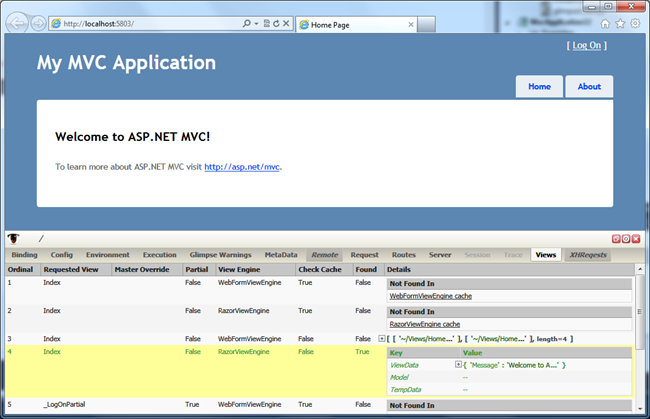The height and width of the screenshot is (419, 650).
Task: Click the Glimpse eye logo icon
Action: coord(15,239)
